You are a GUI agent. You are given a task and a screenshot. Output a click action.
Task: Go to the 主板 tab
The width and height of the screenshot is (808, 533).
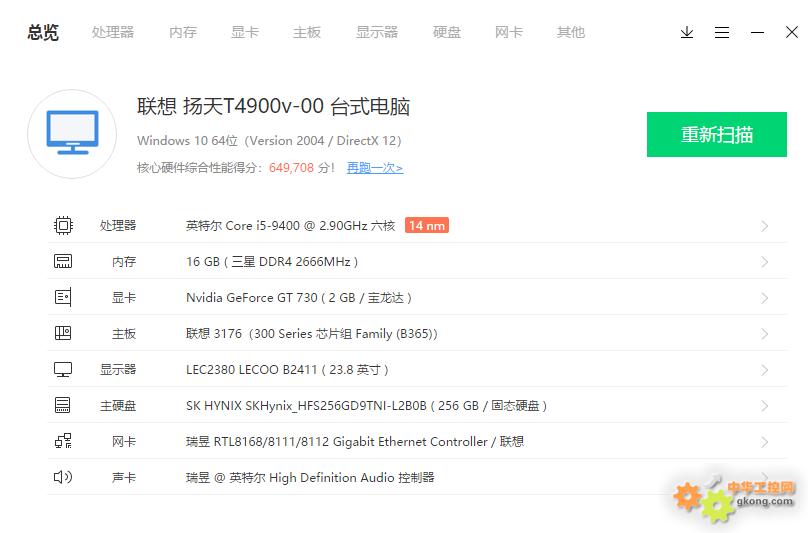(307, 32)
